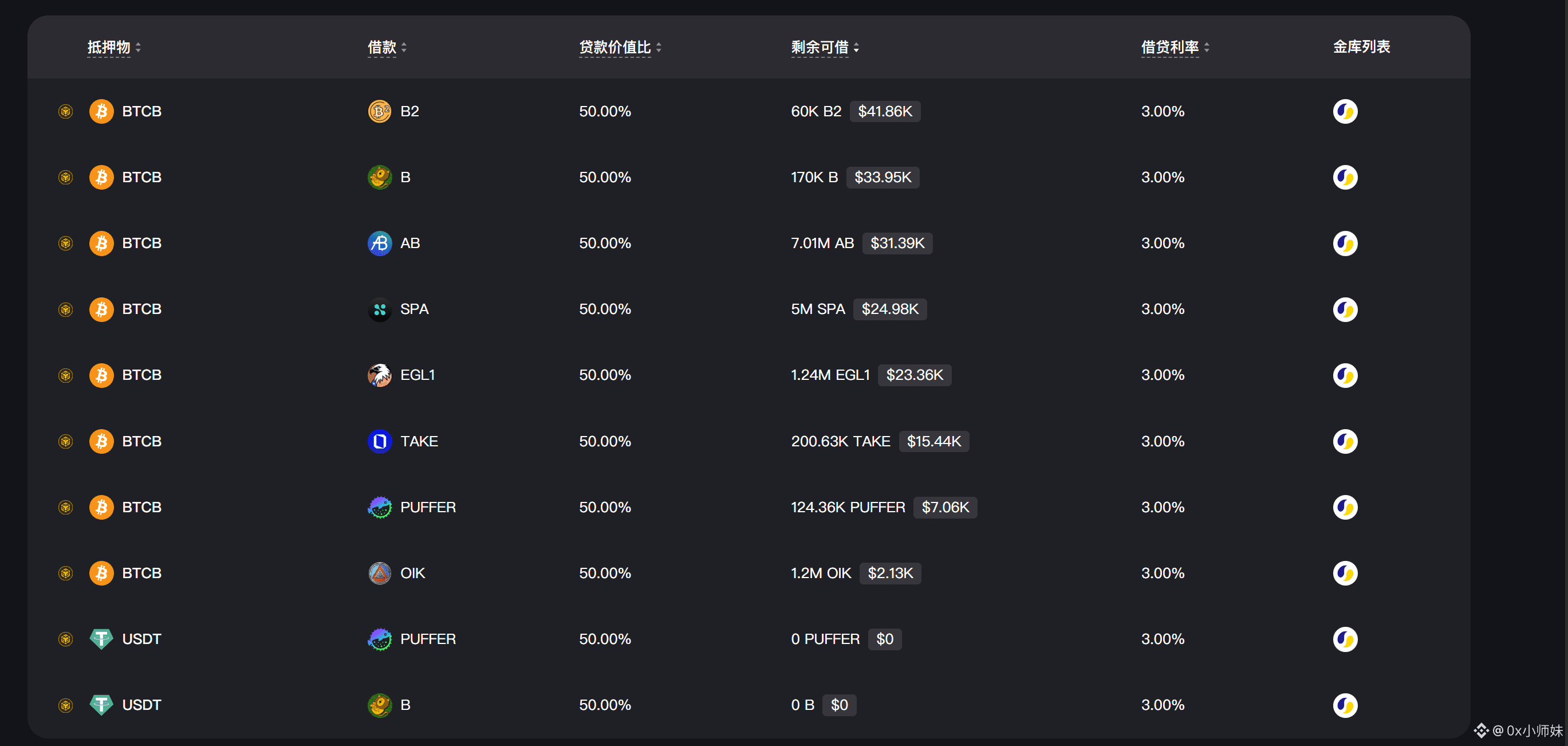Open vault icon in the BTCB/B2 row

point(1345,112)
